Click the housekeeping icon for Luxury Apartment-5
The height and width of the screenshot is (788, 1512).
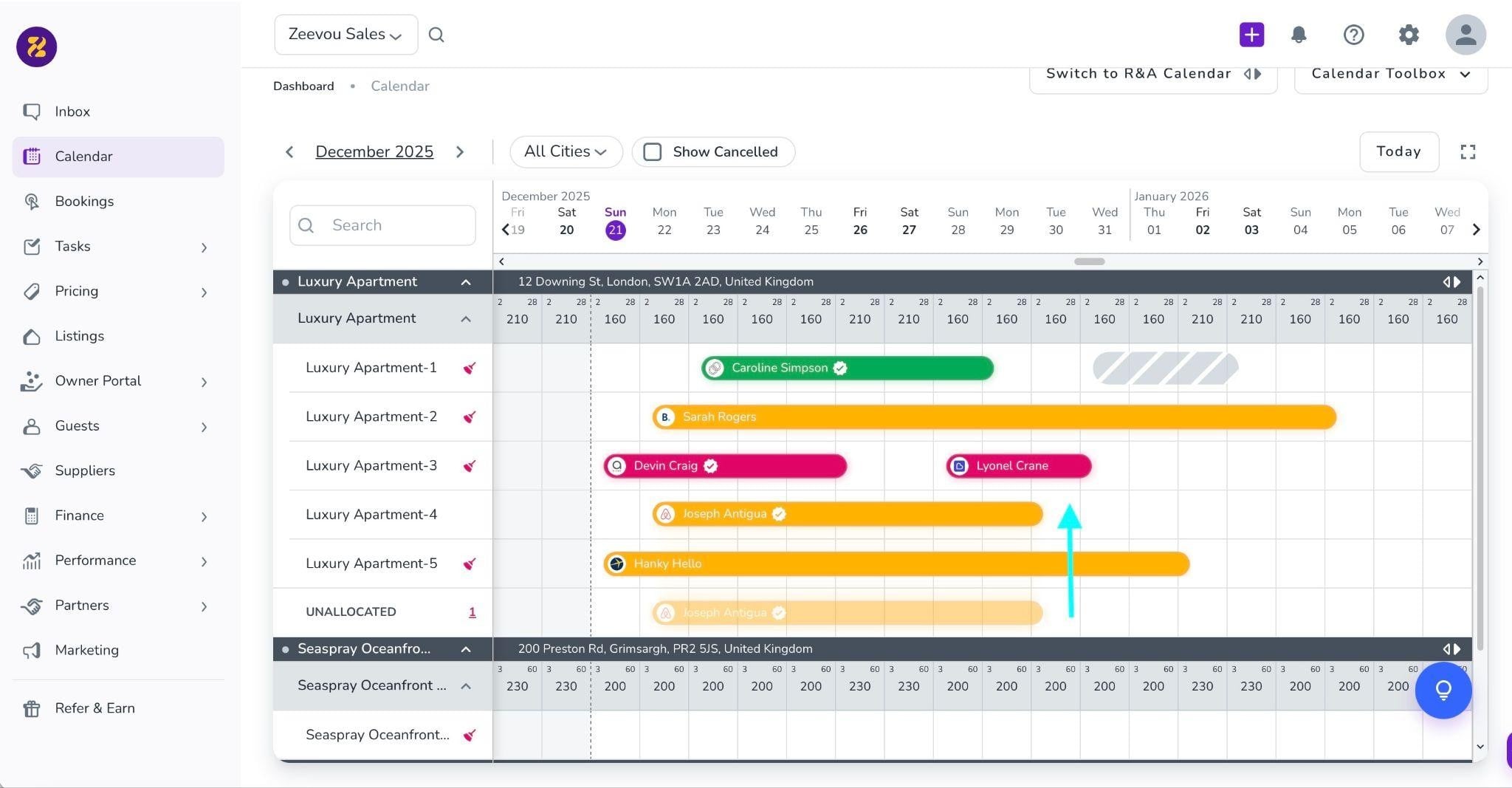pyautogui.click(x=469, y=563)
